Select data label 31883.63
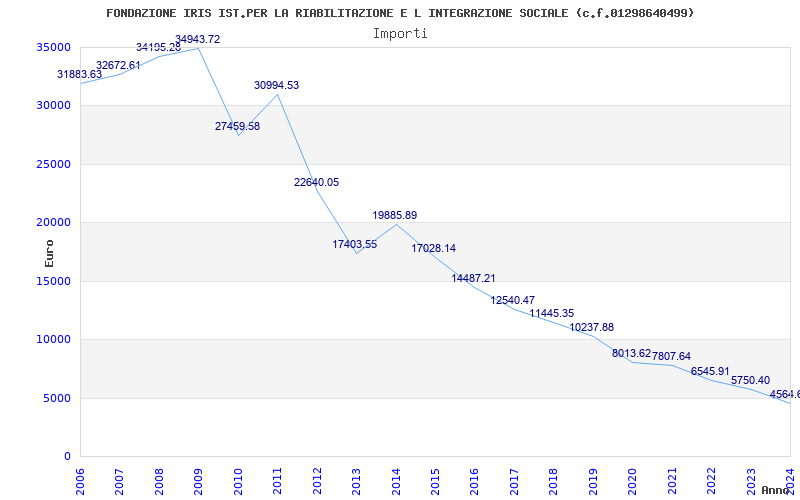 pyautogui.click(x=79, y=74)
